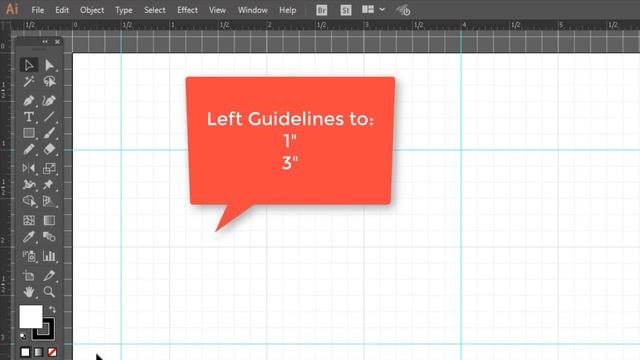
Task: Swap fill and stroke colors
Action: click(x=52, y=309)
